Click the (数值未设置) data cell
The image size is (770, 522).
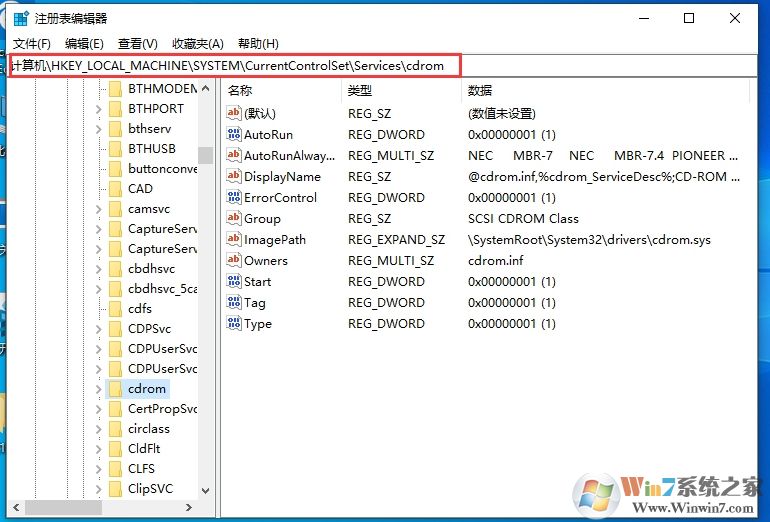click(502, 113)
